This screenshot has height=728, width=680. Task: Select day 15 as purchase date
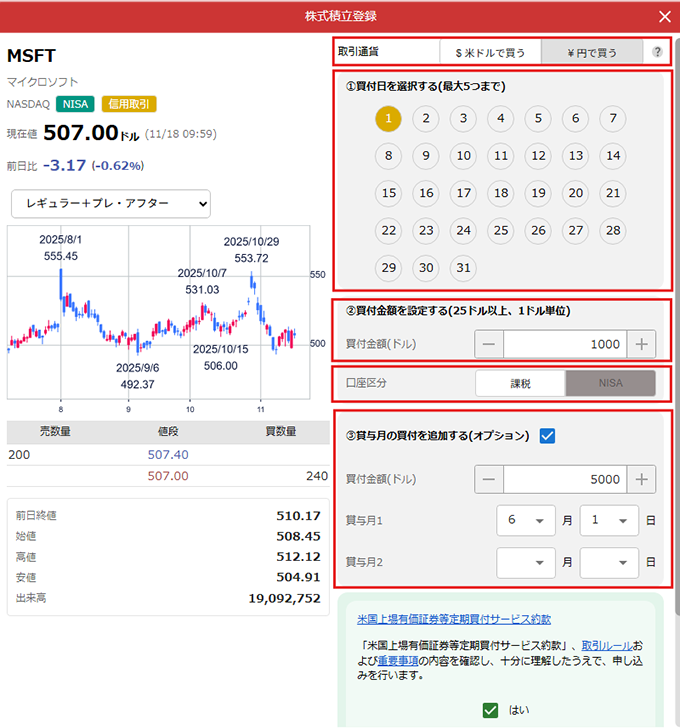(x=389, y=194)
